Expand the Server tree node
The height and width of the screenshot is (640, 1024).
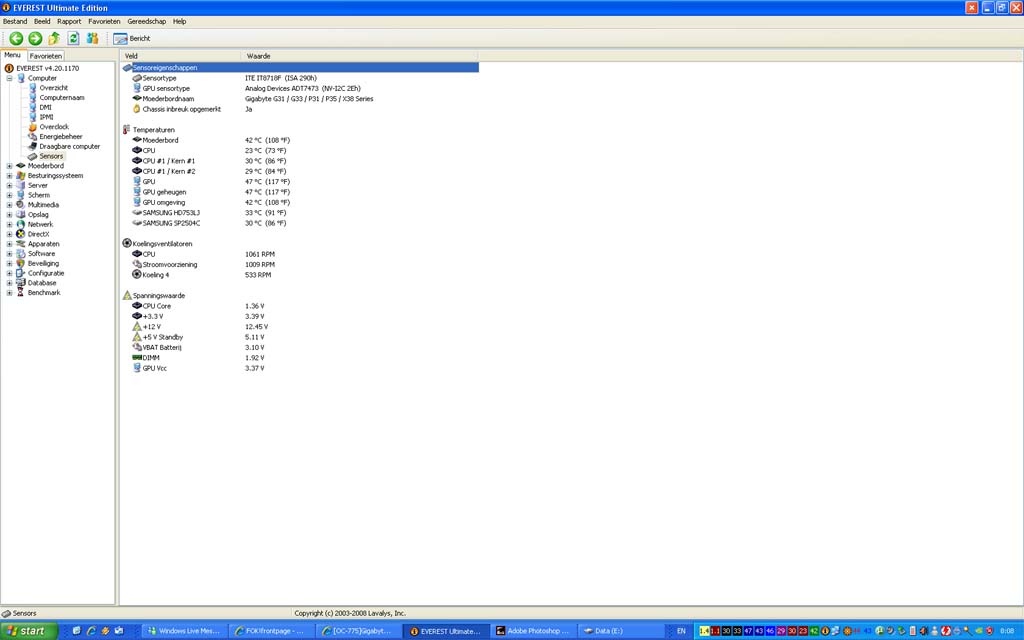click(x=9, y=185)
